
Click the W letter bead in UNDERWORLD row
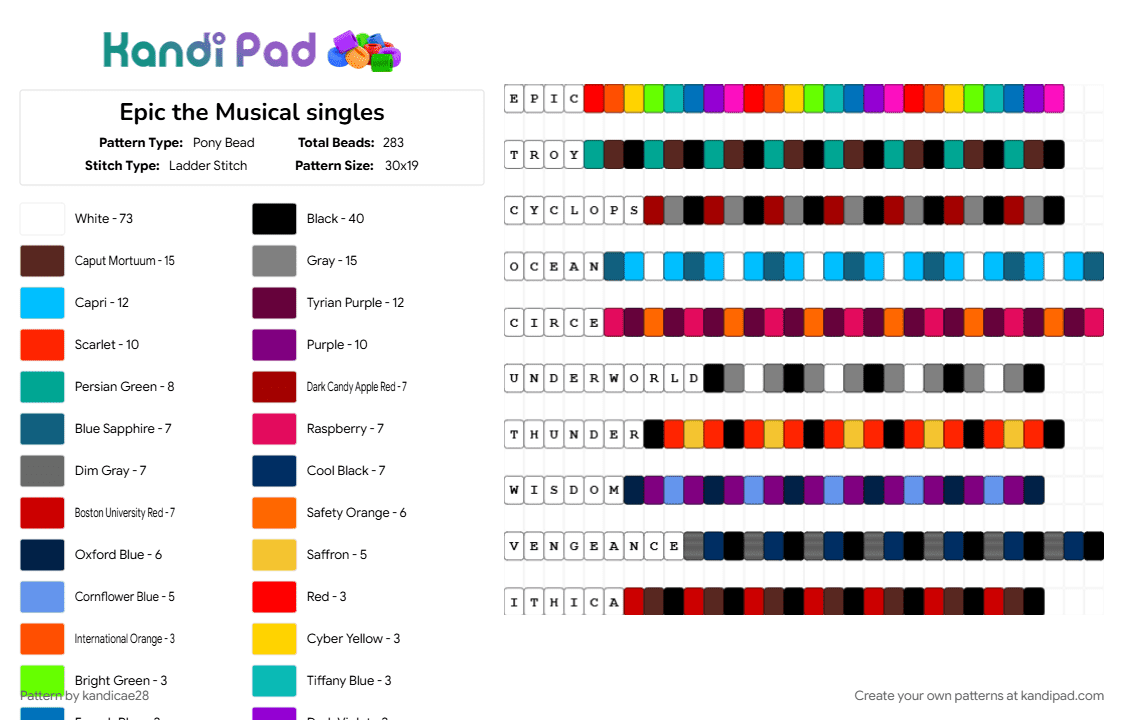(614, 379)
